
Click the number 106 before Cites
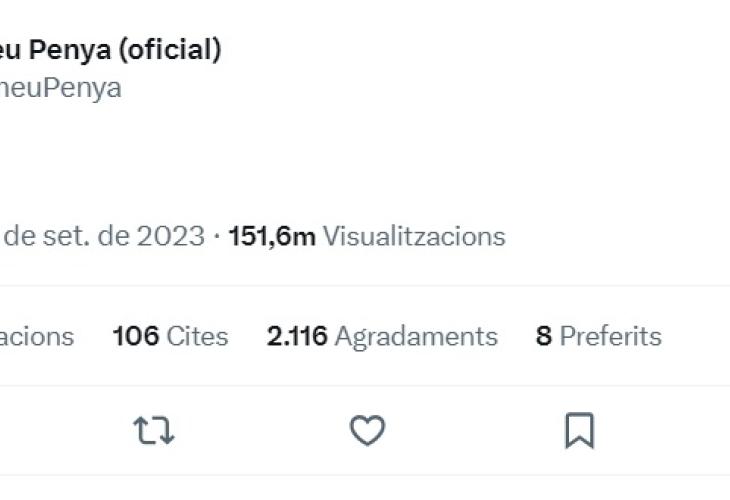click(136, 336)
